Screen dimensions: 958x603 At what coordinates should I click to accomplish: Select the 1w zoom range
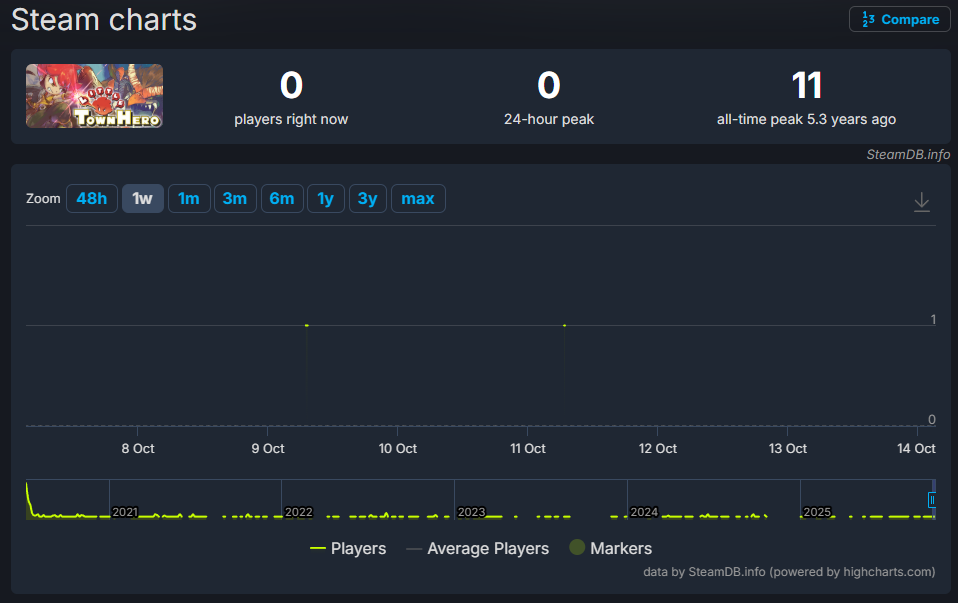pyautogui.click(x=142, y=199)
